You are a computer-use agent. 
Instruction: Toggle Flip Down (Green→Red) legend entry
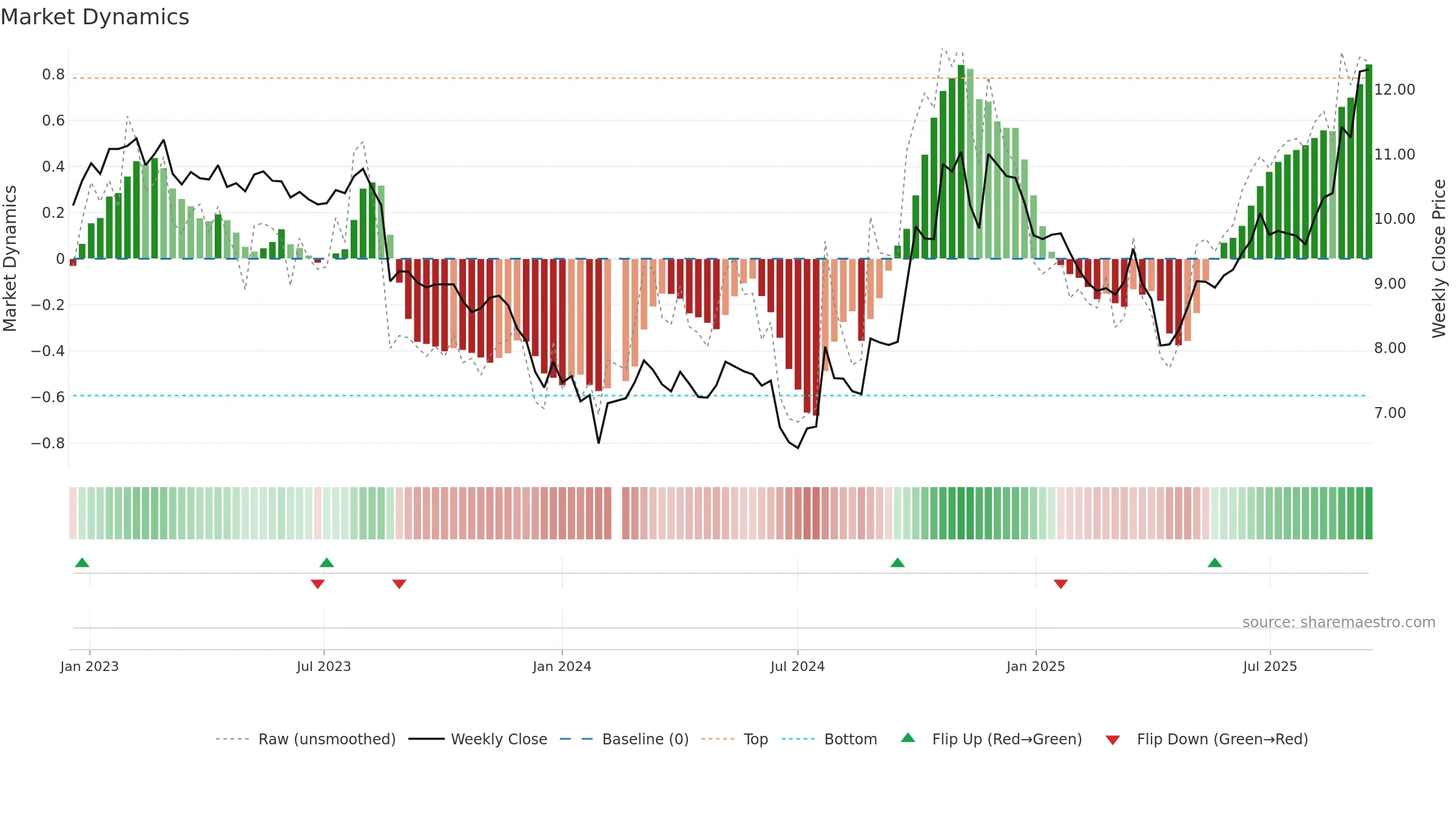(1207, 739)
